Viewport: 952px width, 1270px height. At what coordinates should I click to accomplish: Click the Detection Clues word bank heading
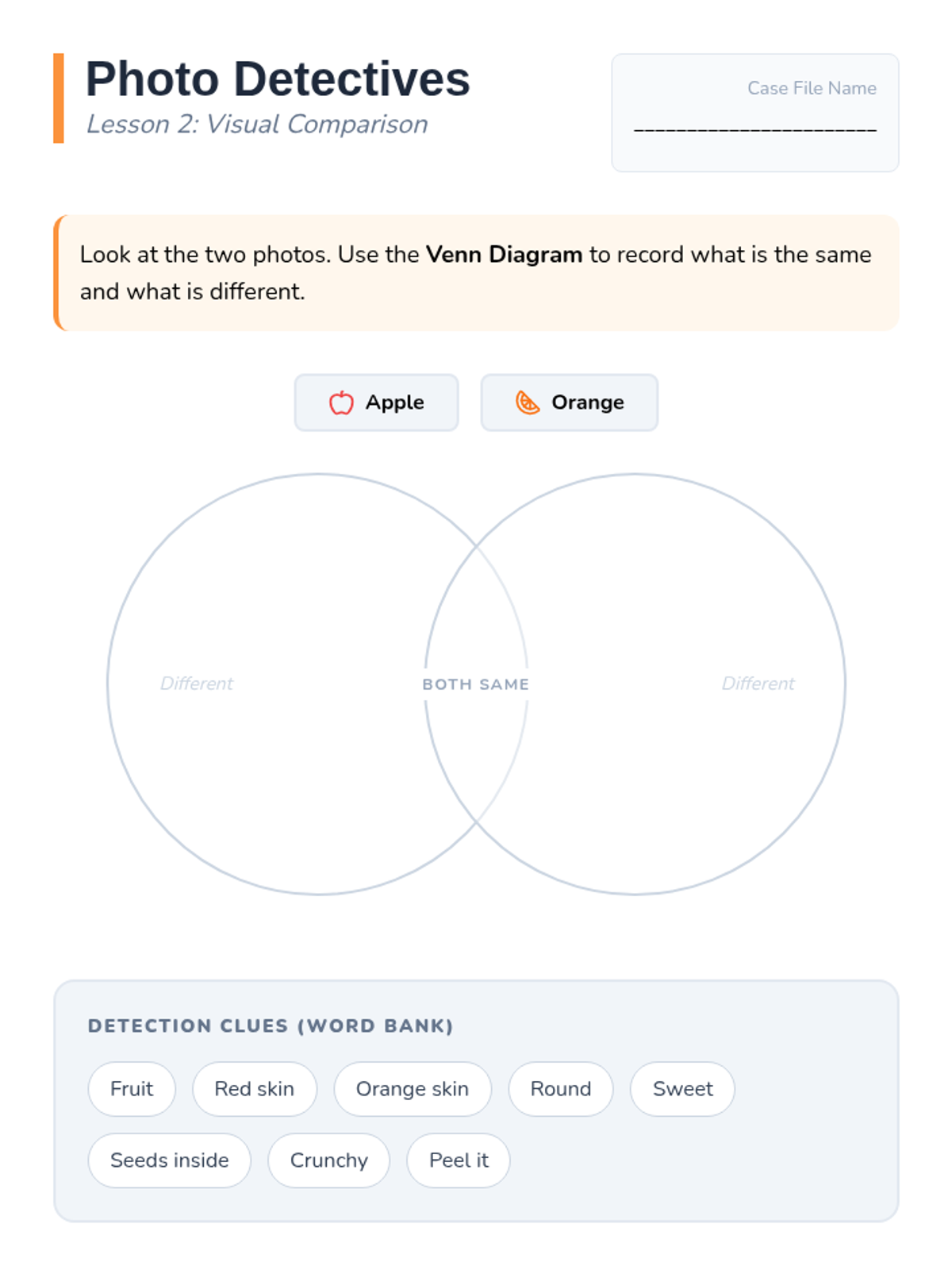(271, 1026)
